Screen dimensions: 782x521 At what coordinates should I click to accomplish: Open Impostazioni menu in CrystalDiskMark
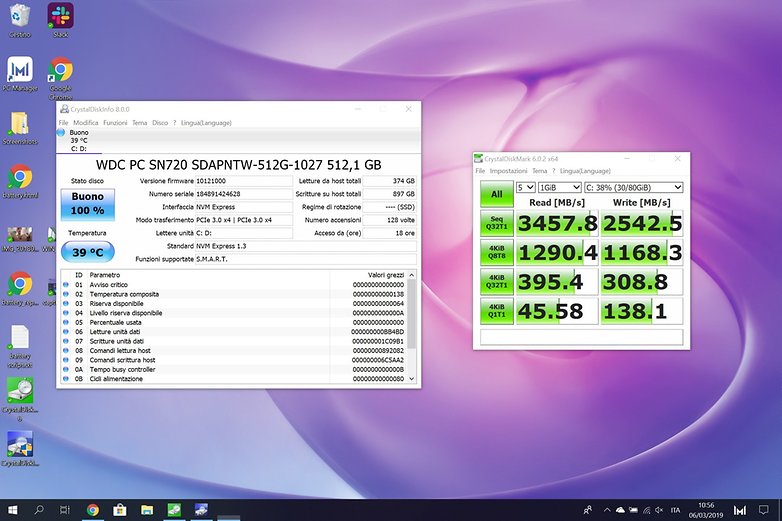coord(508,171)
